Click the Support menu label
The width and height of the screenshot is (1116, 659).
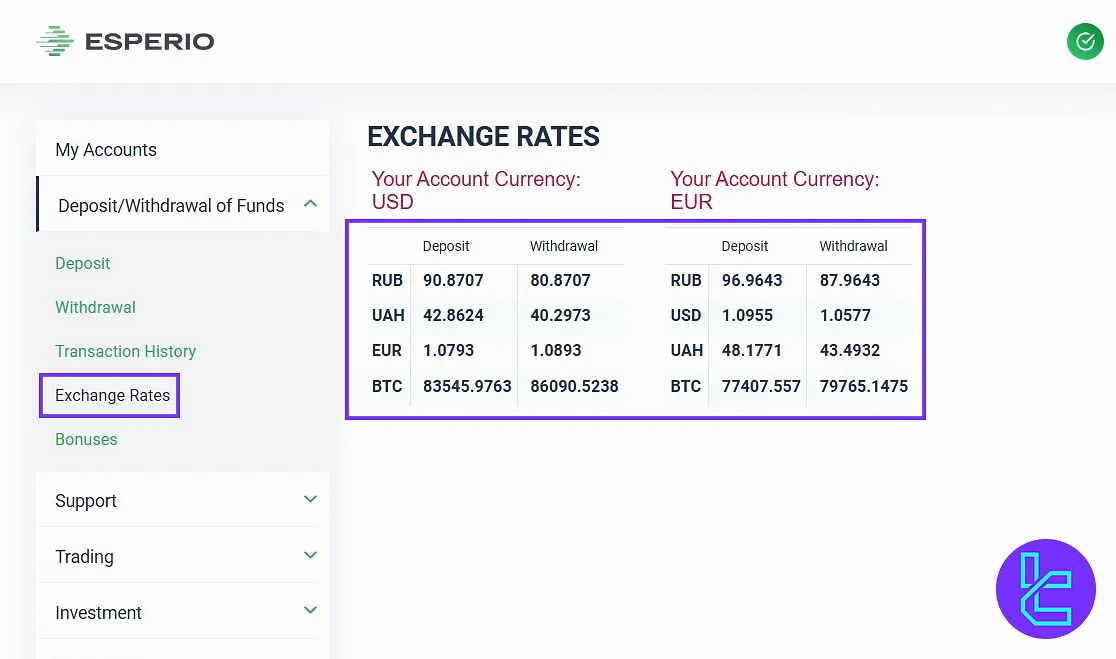pos(86,501)
